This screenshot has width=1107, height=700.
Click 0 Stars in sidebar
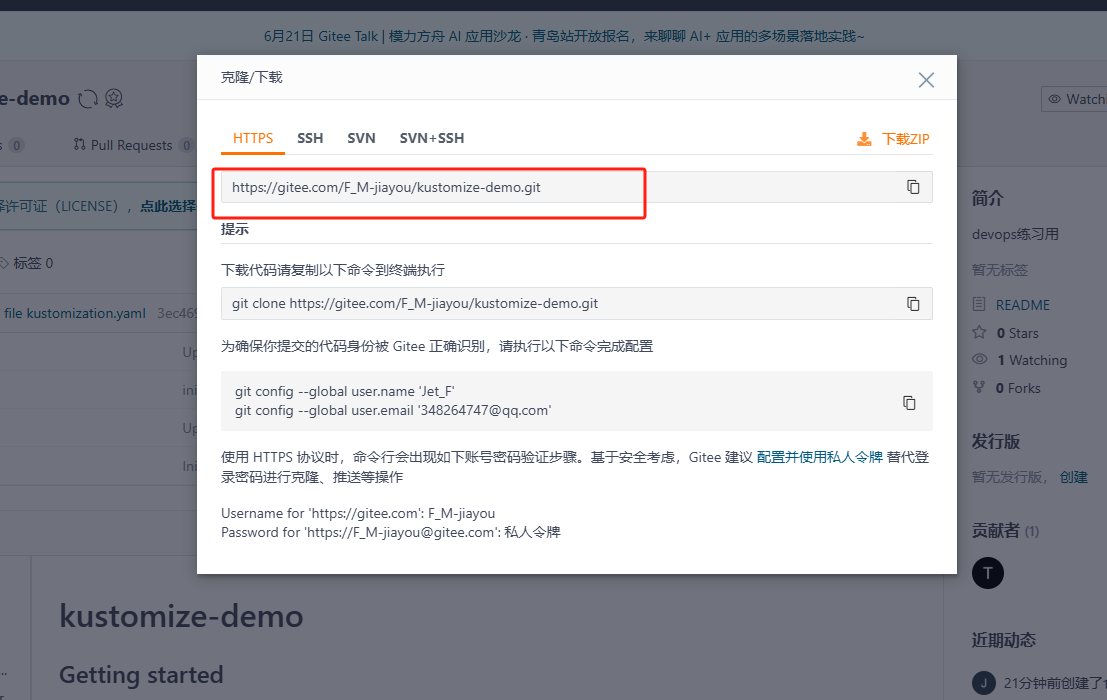coord(1017,333)
